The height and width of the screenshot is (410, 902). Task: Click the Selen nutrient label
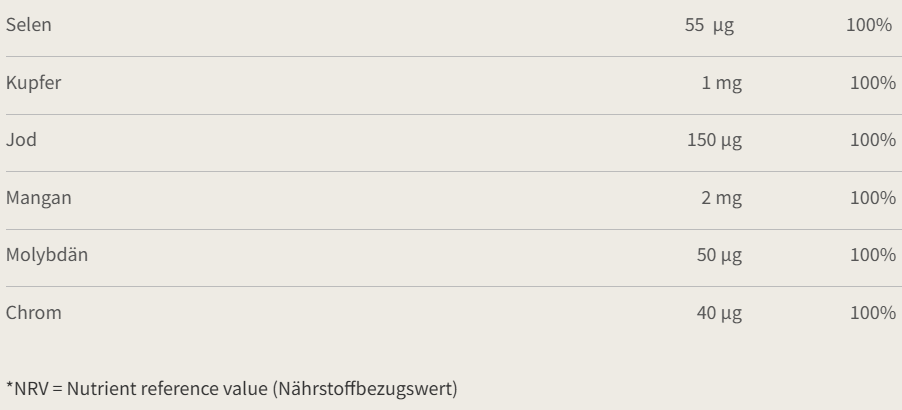point(29,25)
